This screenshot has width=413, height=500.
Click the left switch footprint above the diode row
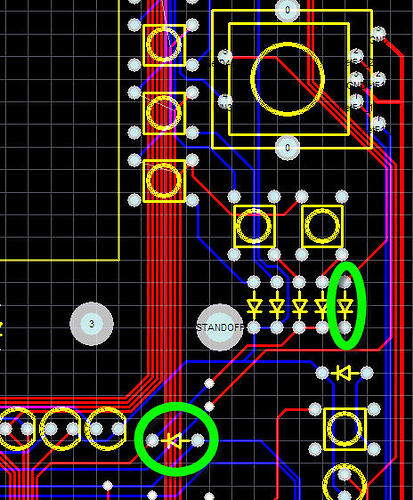click(254, 226)
